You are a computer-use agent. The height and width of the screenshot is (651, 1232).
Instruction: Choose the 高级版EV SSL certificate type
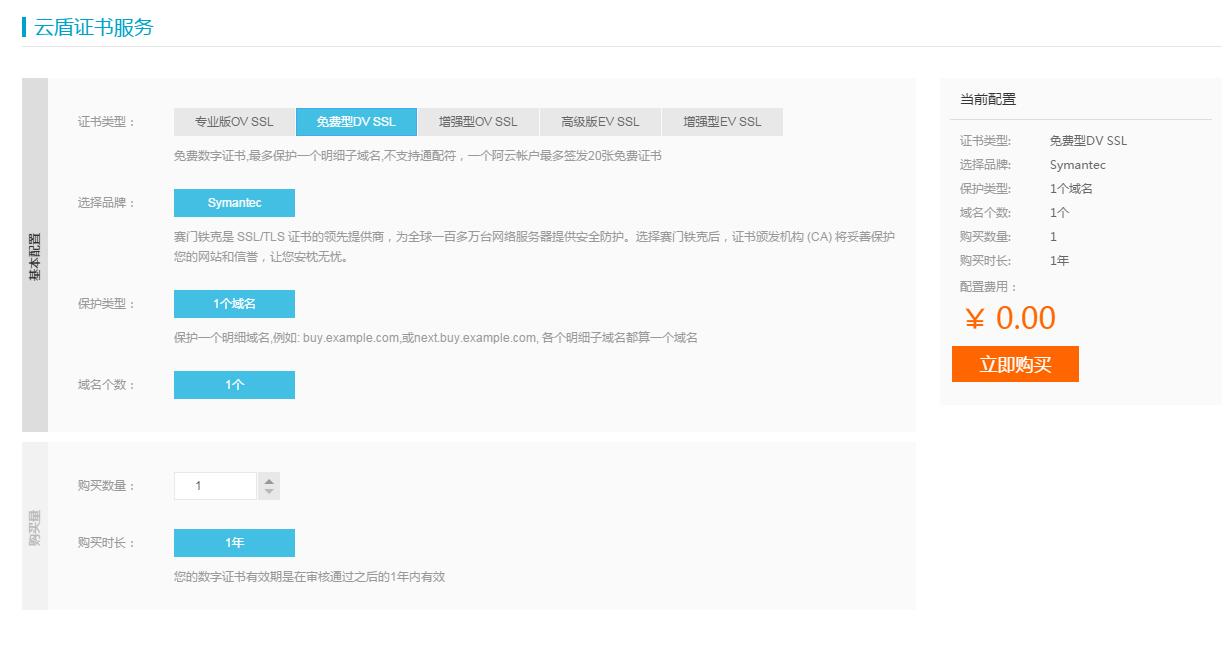599,121
